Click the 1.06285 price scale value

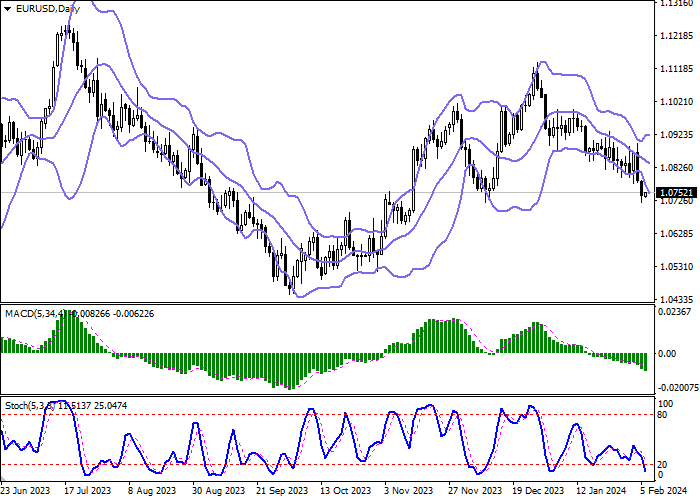click(676, 233)
